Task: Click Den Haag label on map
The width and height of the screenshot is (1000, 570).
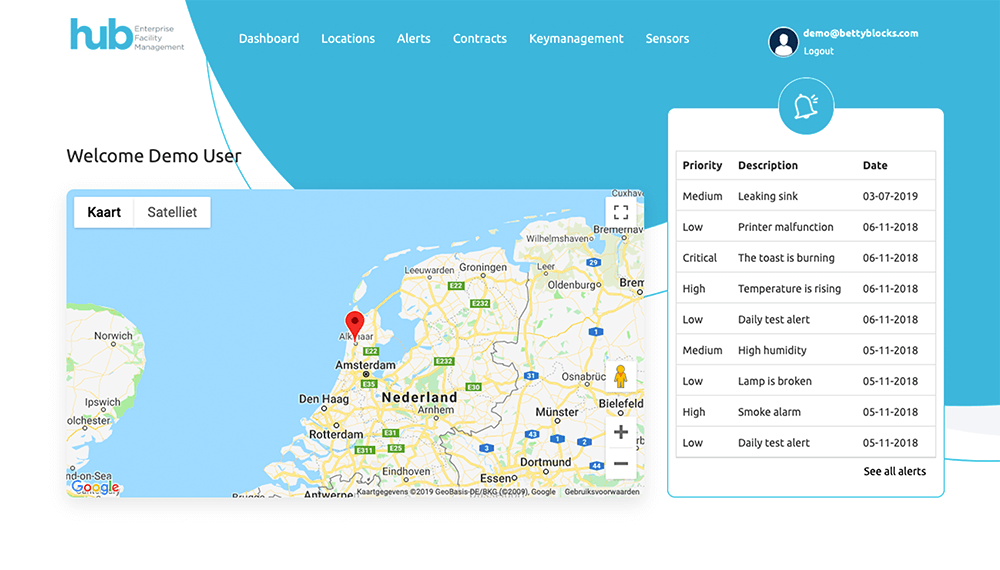Action: pyautogui.click(x=324, y=399)
